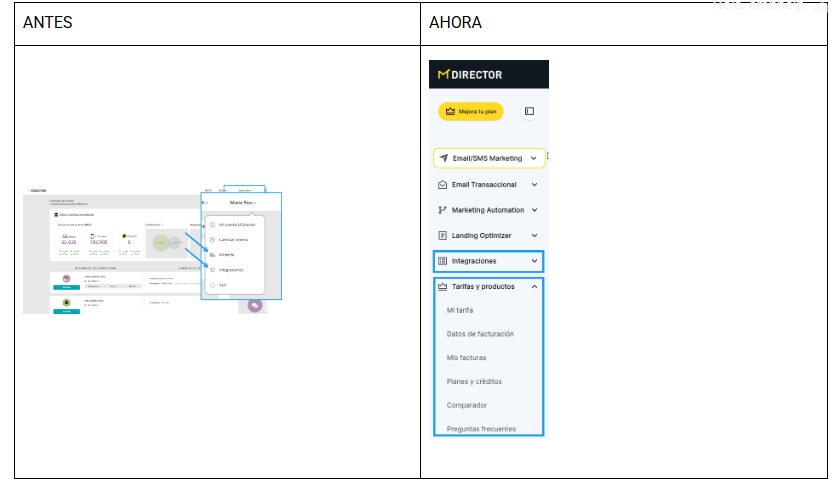Expand the Landing Optimizer chevron
The height and width of the screenshot is (487, 837).
[534, 236]
